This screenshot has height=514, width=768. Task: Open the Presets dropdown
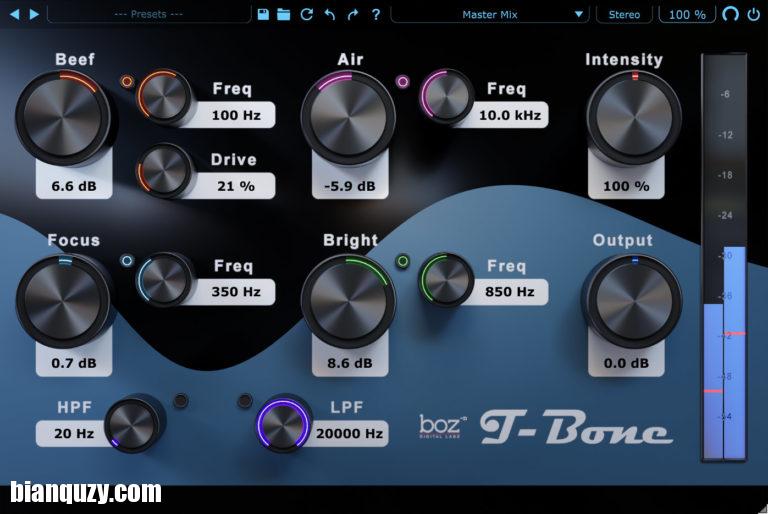[x=149, y=14]
